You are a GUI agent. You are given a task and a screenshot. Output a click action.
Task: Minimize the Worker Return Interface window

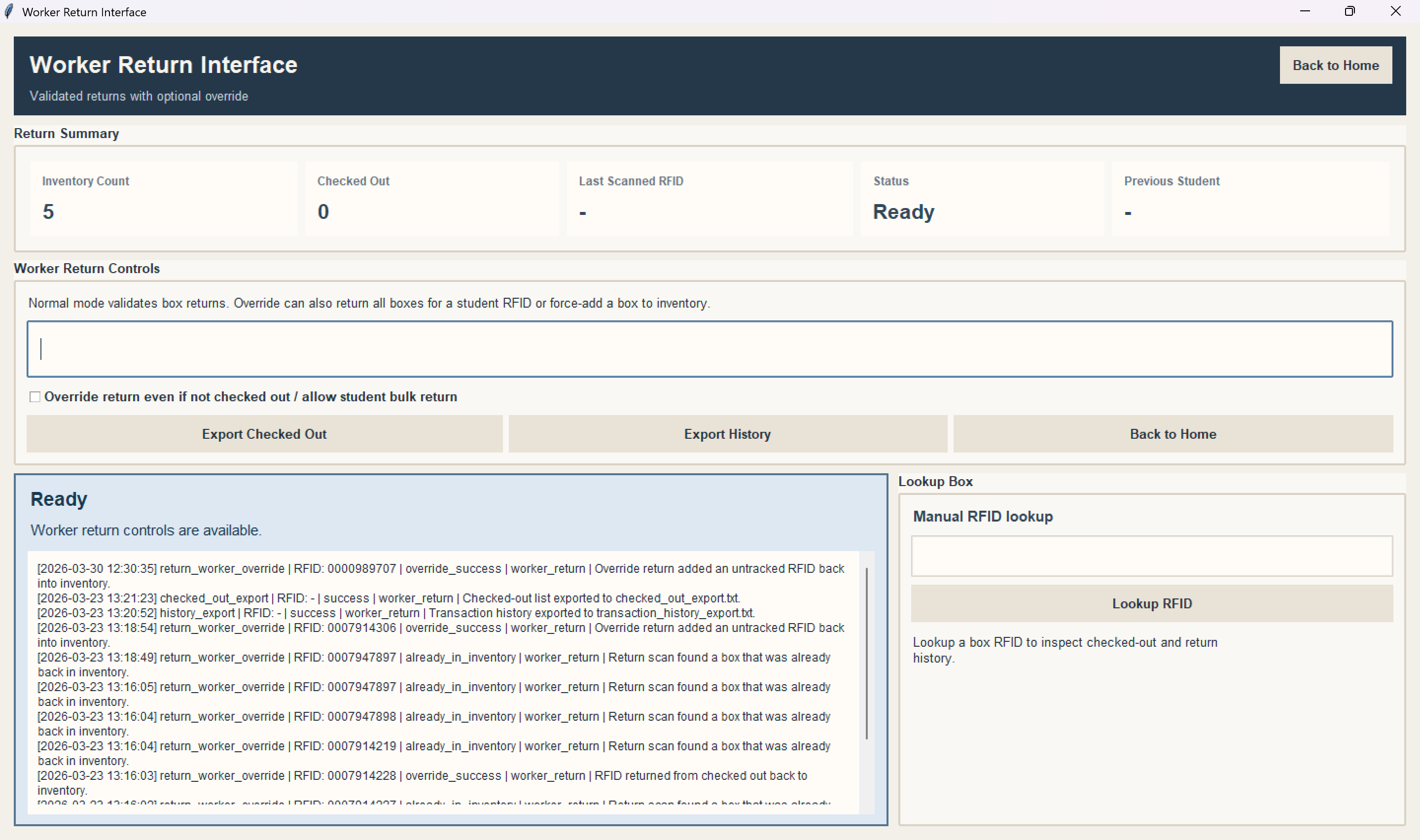tap(1305, 11)
